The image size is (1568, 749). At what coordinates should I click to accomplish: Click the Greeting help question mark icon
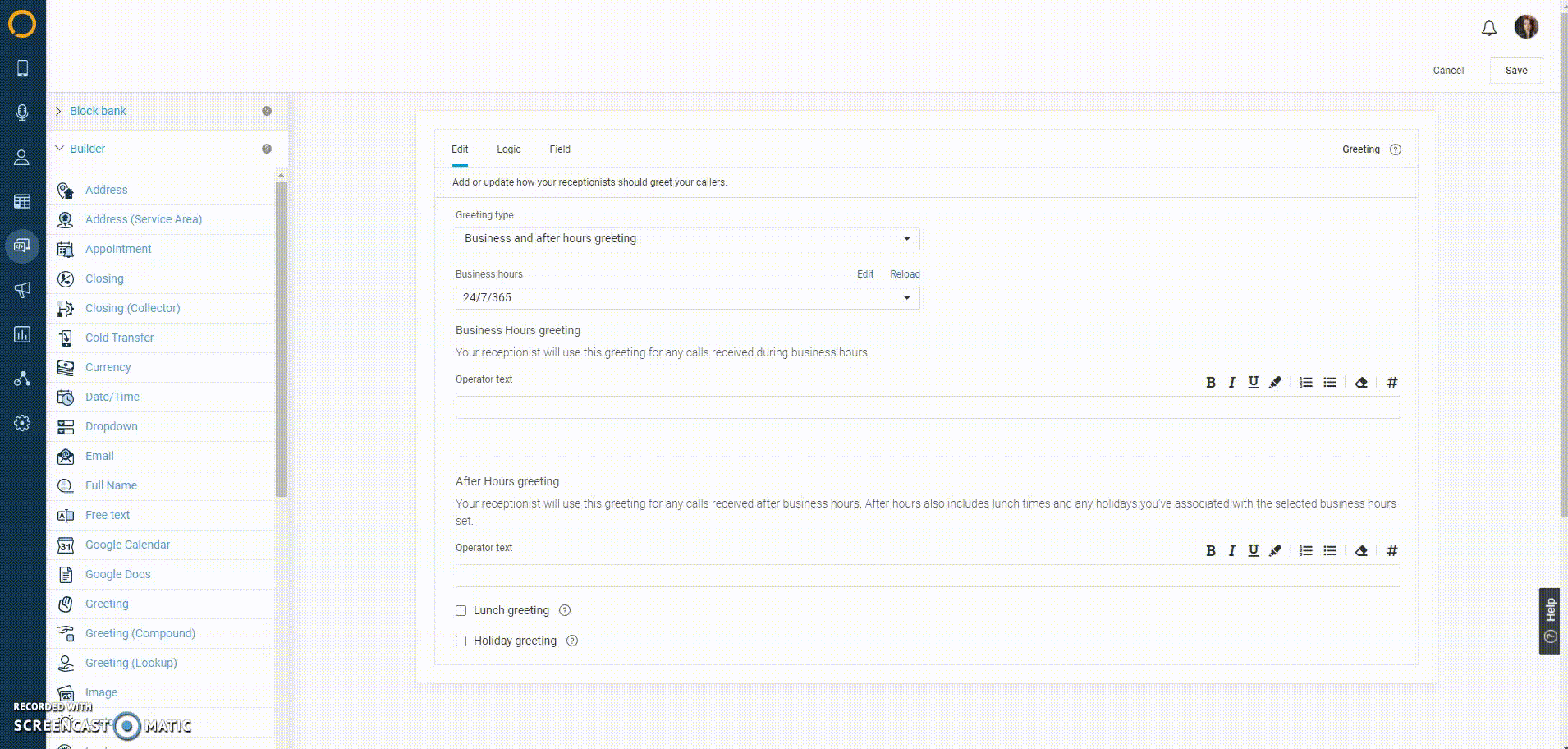pos(1395,149)
